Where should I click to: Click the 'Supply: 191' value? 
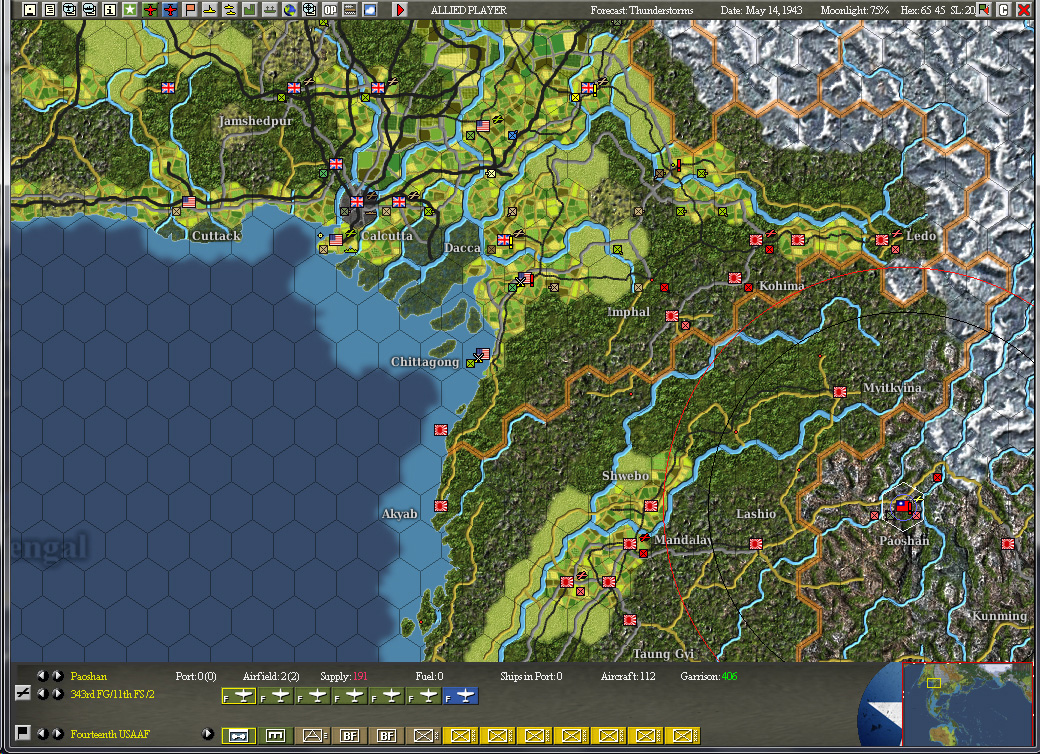(344, 676)
